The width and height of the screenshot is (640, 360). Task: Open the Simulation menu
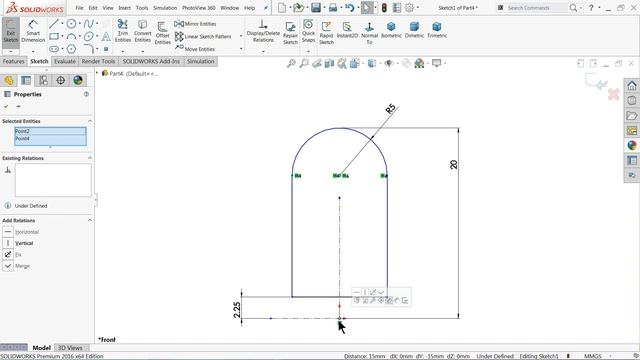[165, 8]
